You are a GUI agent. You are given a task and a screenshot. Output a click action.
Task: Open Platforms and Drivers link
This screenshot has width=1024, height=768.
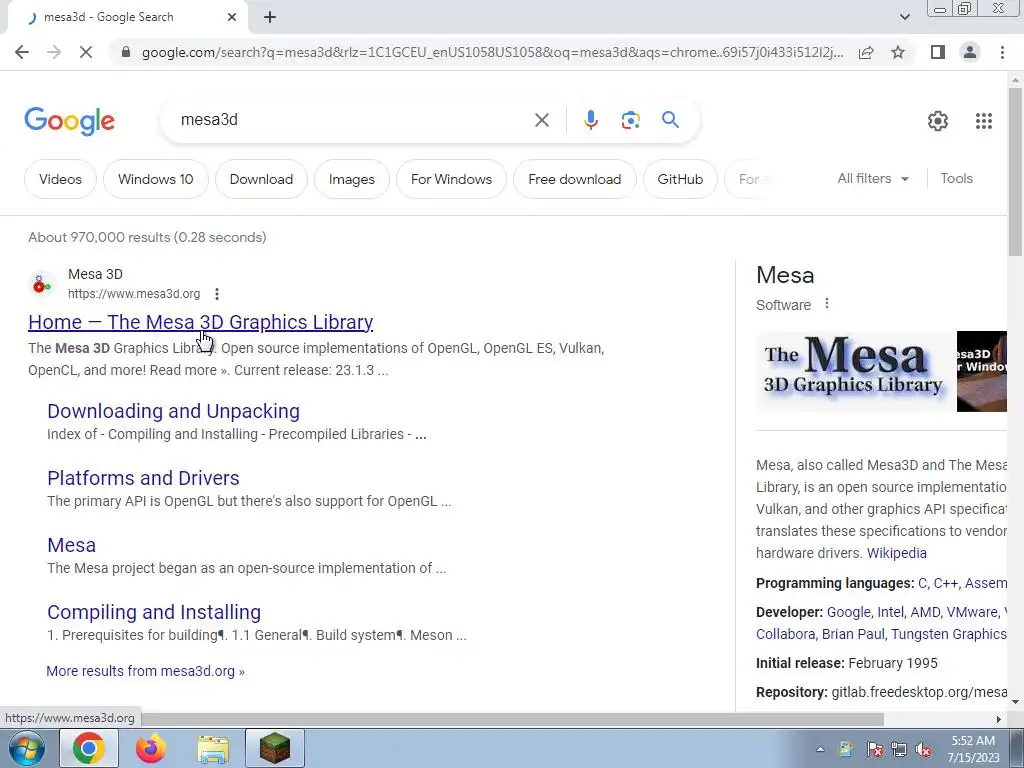point(143,478)
